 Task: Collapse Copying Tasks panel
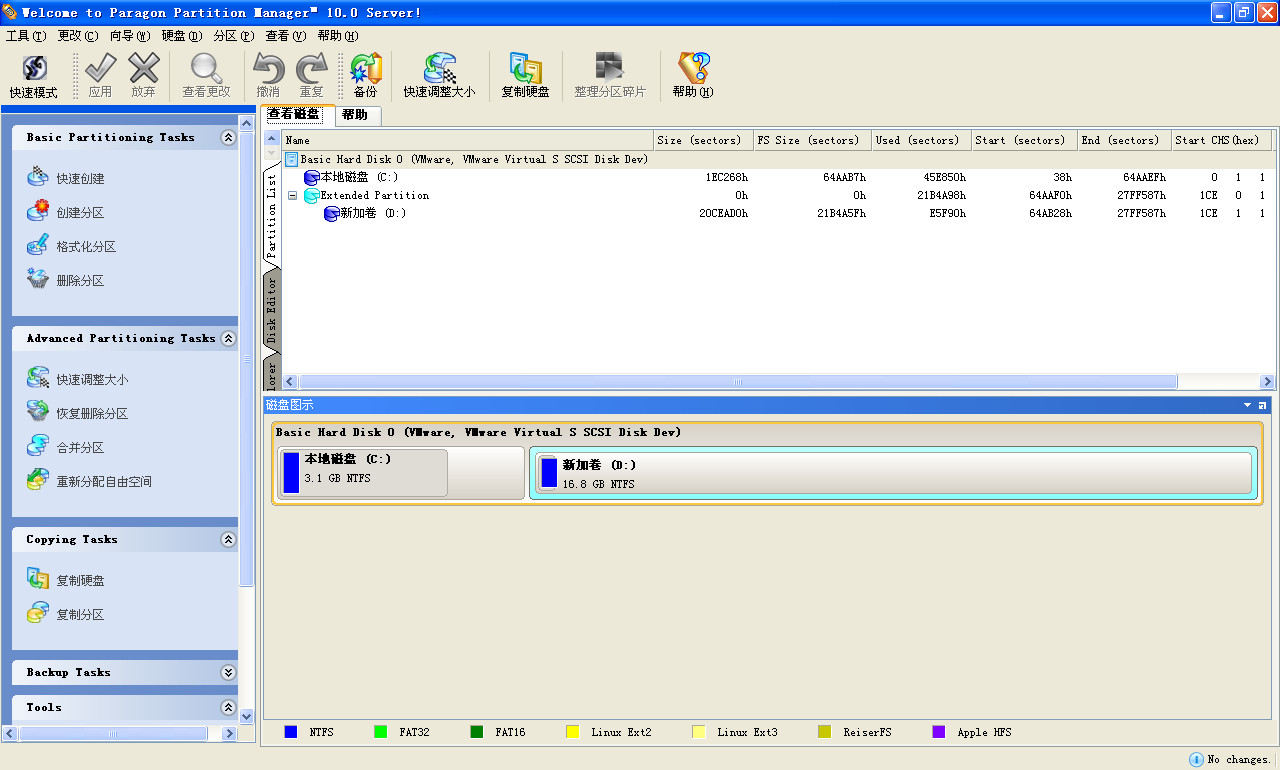(228, 540)
